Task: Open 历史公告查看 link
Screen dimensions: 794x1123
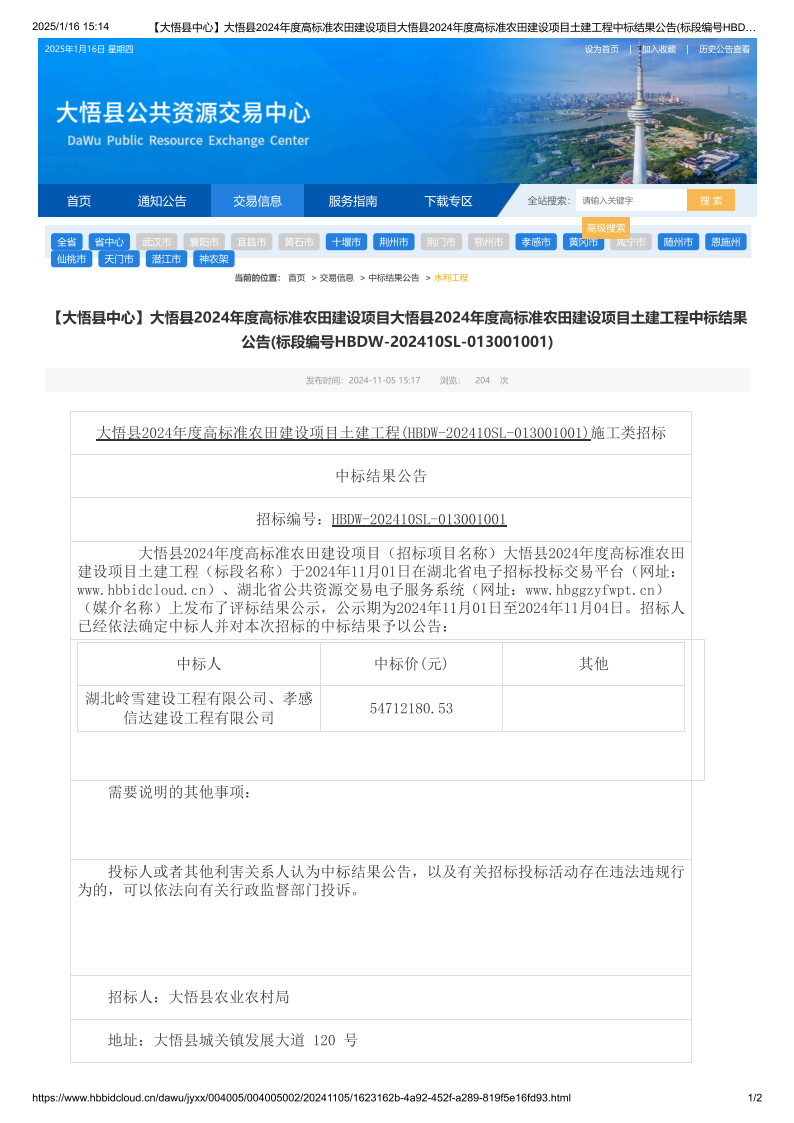Action: coord(724,49)
